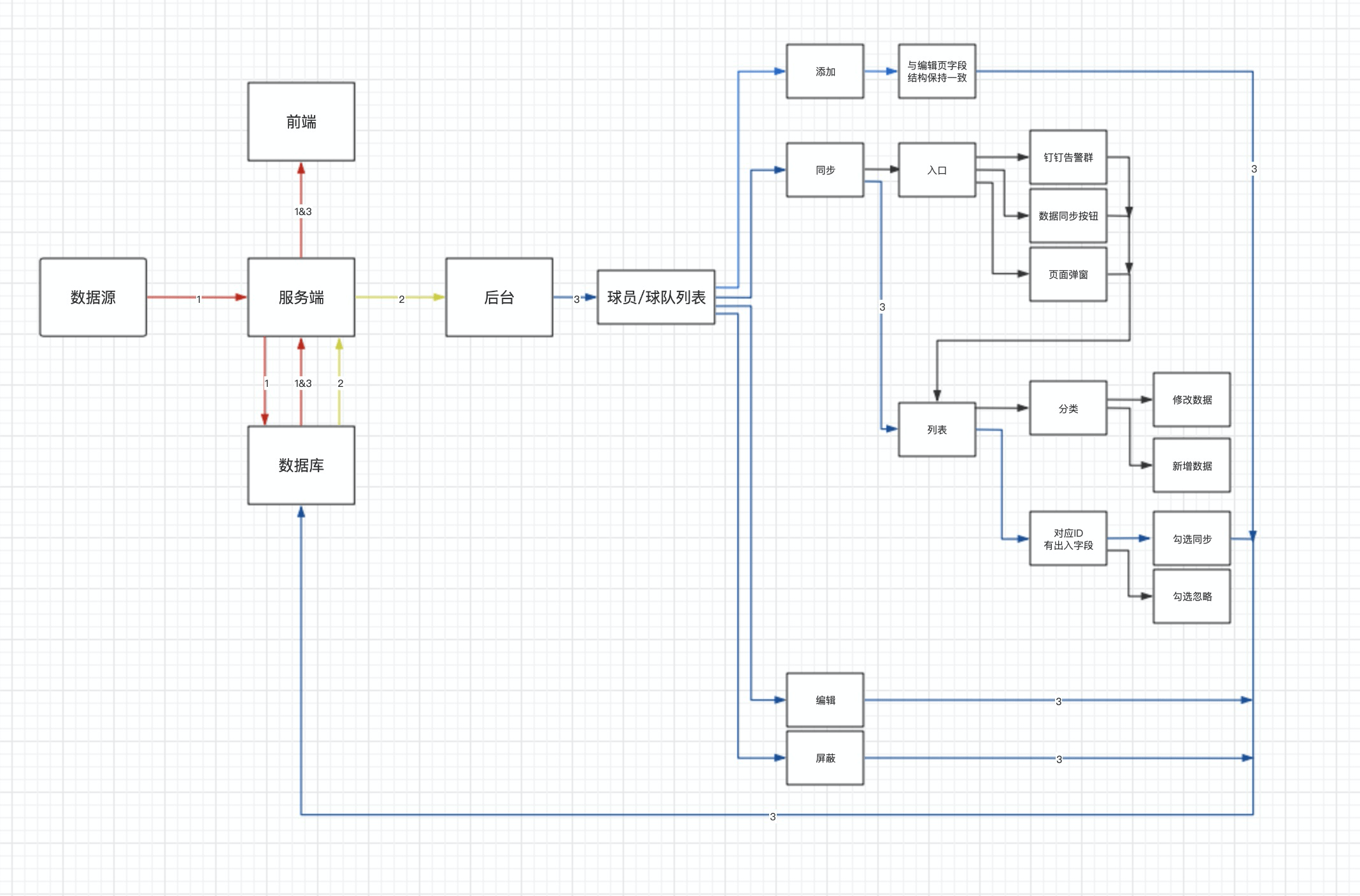This screenshot has width=1360, height=896.
Task: Select the 列表 box
Action: point(937,430)
